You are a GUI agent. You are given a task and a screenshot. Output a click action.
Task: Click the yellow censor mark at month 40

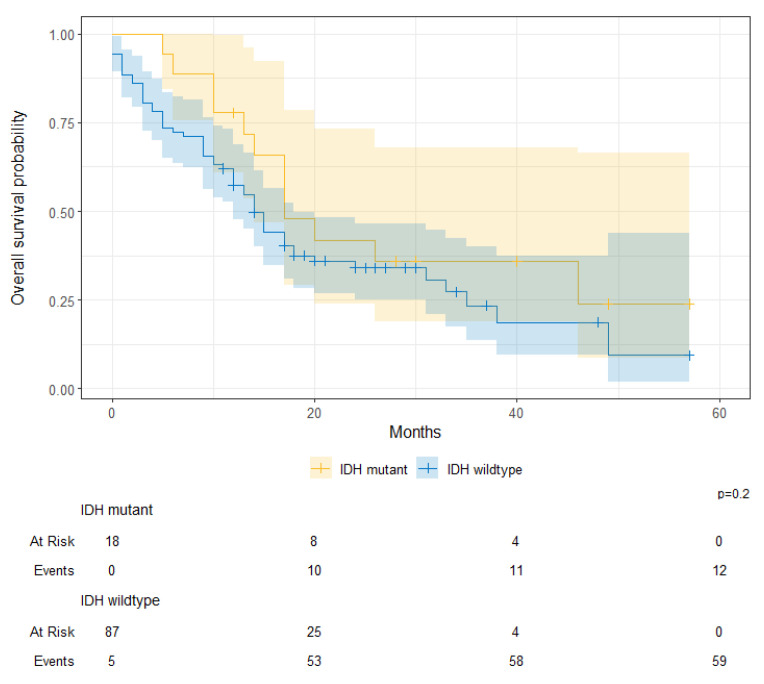[x=516, y=262]
